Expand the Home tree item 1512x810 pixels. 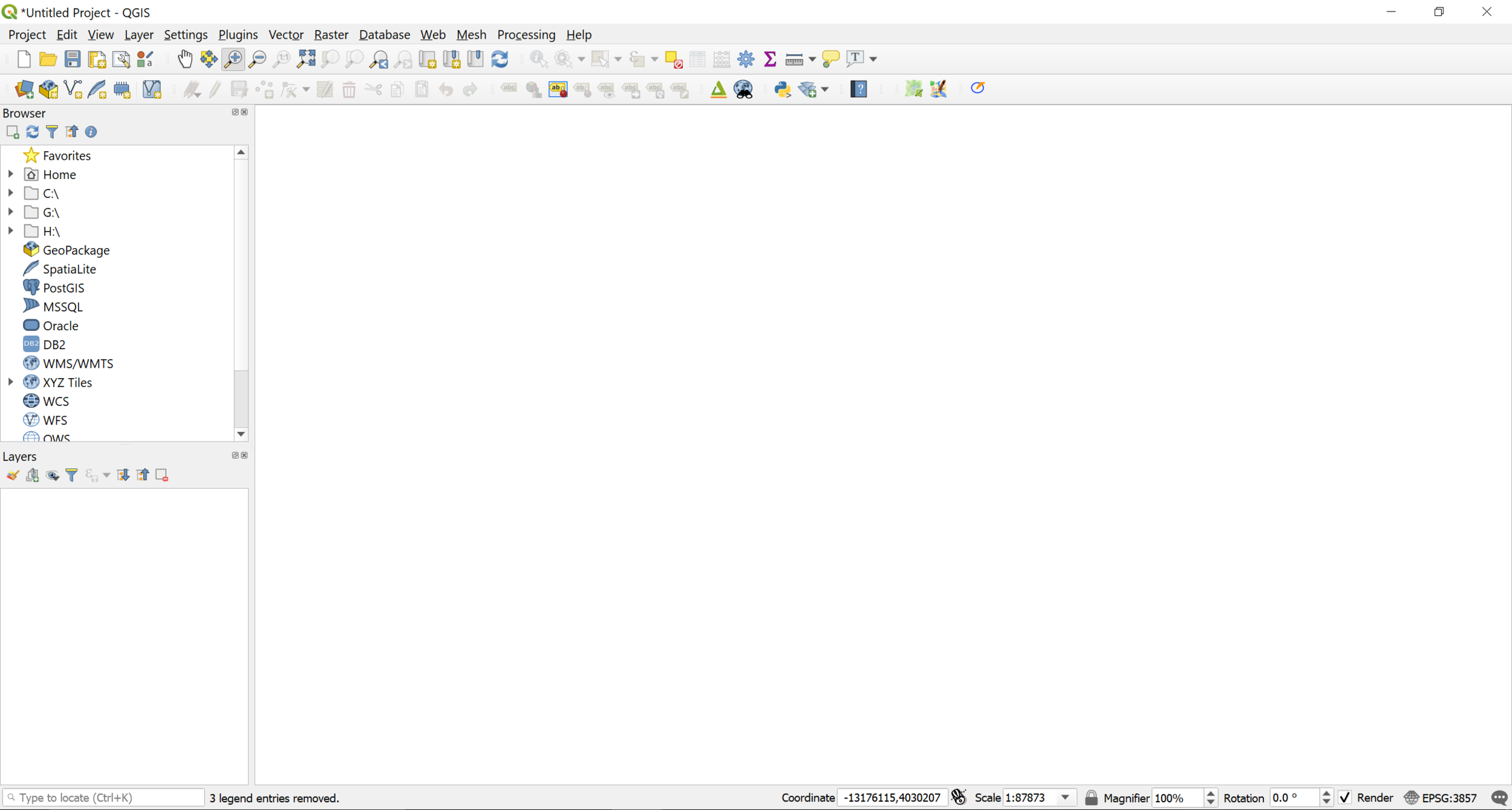(11, 174)
